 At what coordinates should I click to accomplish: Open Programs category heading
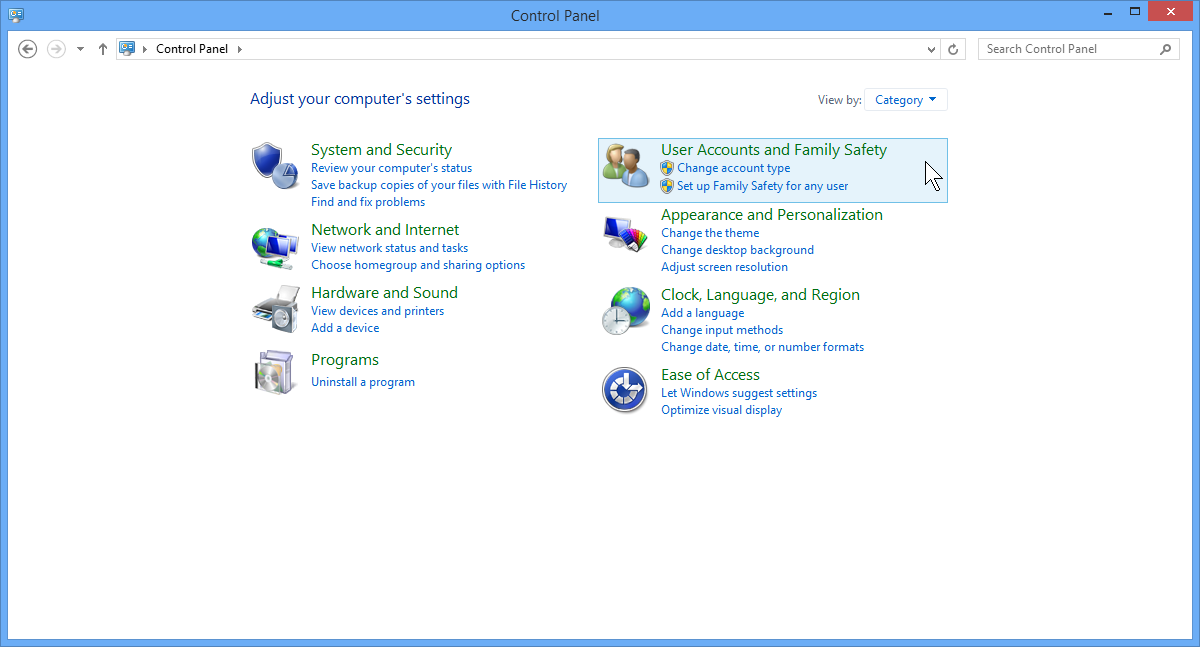coord(345,360)
